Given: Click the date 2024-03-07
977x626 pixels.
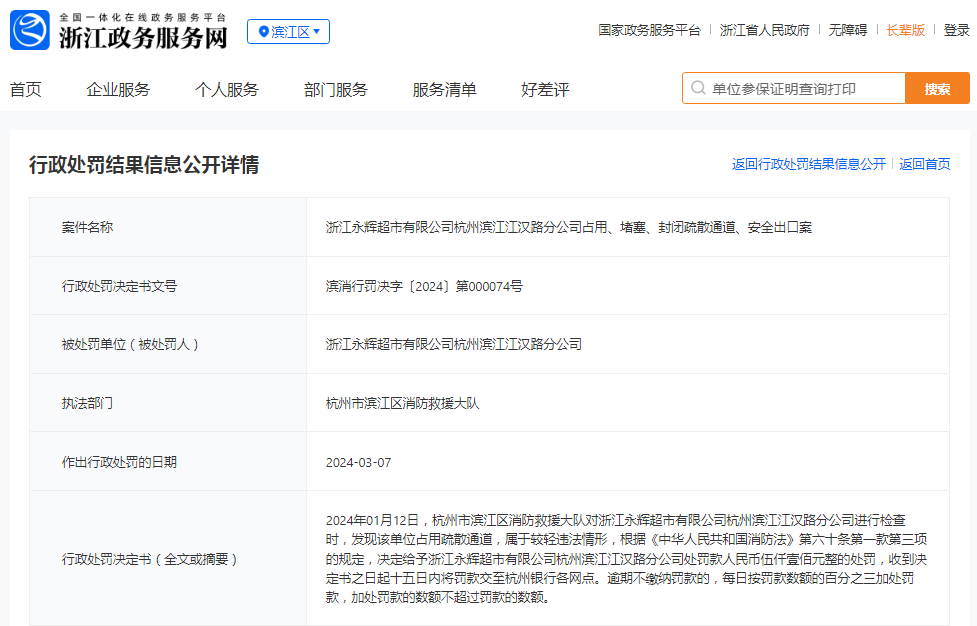Looking at the screenshot, I should coord(358,462).
